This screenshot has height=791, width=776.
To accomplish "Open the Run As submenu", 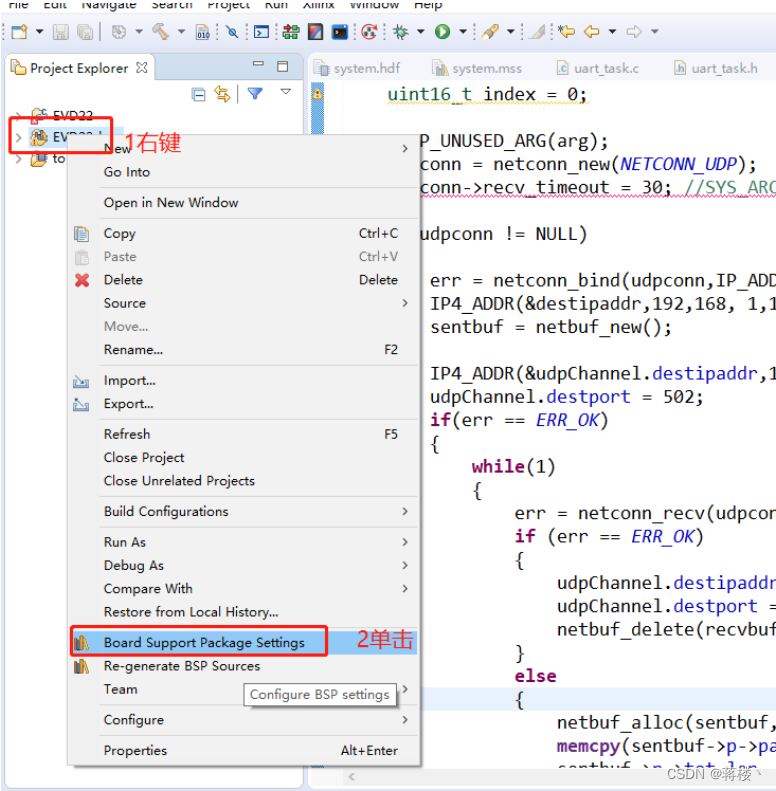I will pyautogui.click(x=244, y=542).
